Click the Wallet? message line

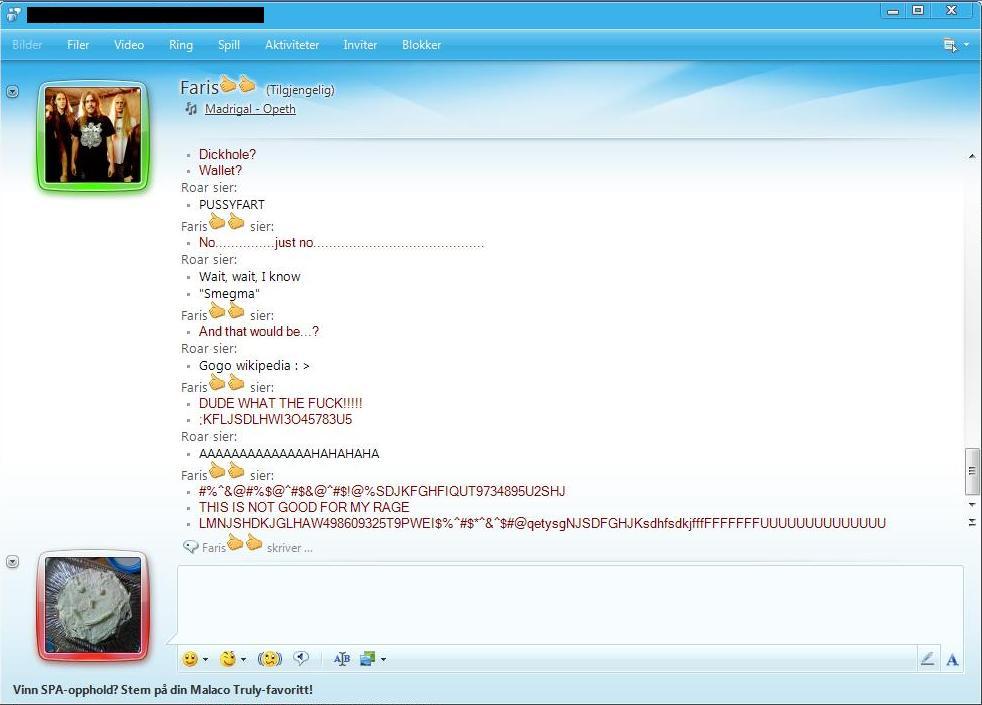(x=220, y=170)
